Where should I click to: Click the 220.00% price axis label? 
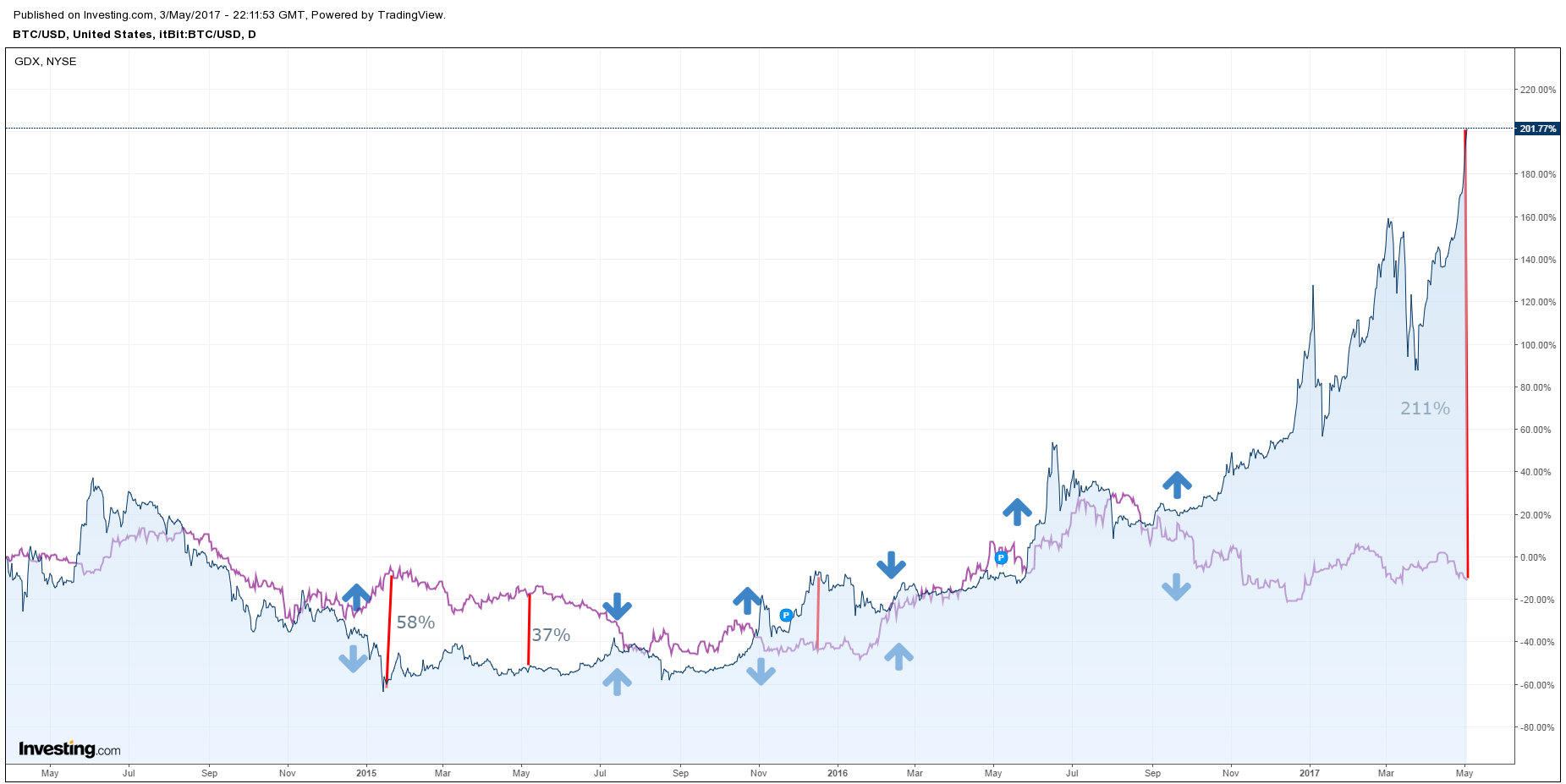click(x=1538, y=90)
